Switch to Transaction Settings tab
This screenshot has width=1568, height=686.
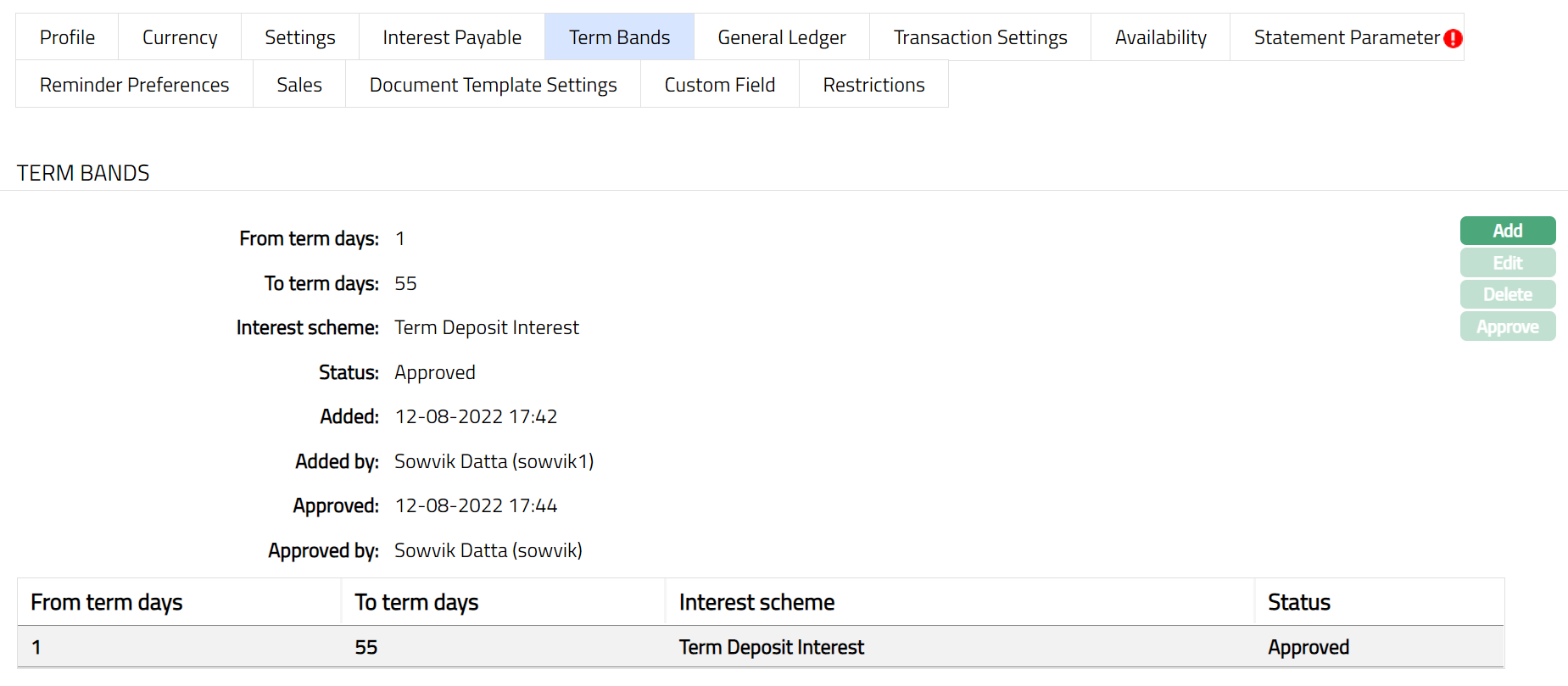[x=979, y=37]
